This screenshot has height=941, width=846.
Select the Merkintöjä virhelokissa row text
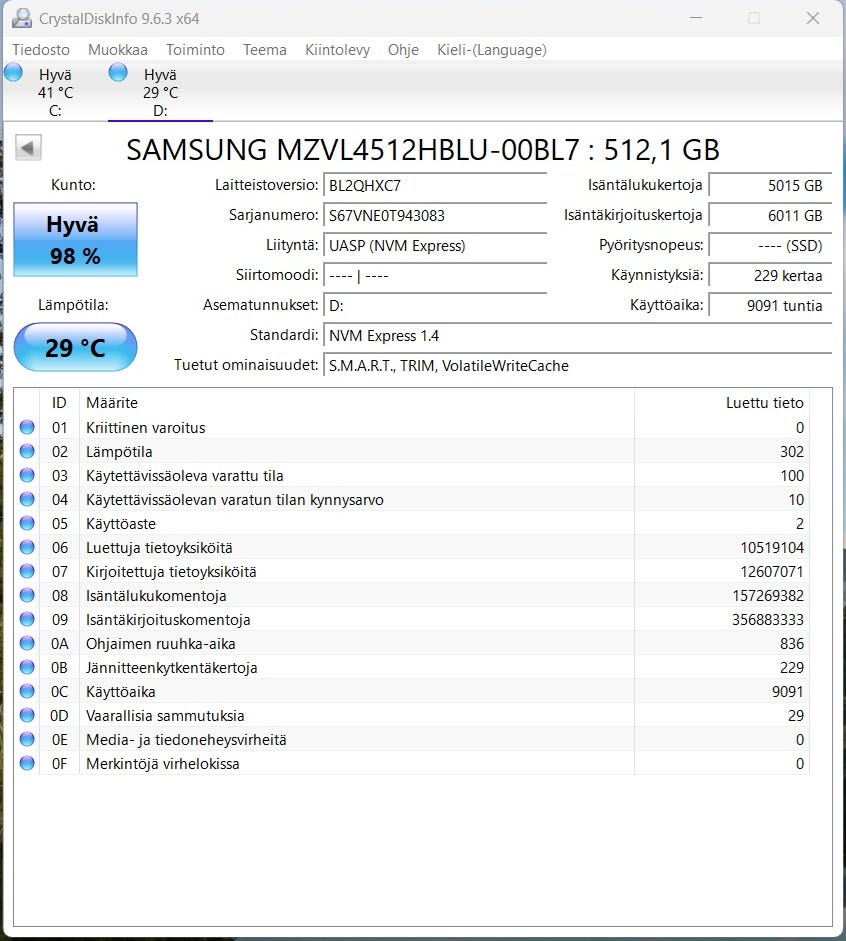click(x=163, y=763)
